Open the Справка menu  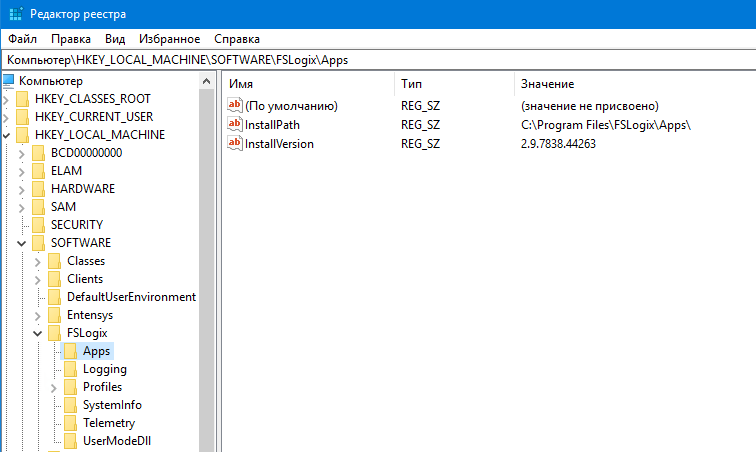point(237,39)
